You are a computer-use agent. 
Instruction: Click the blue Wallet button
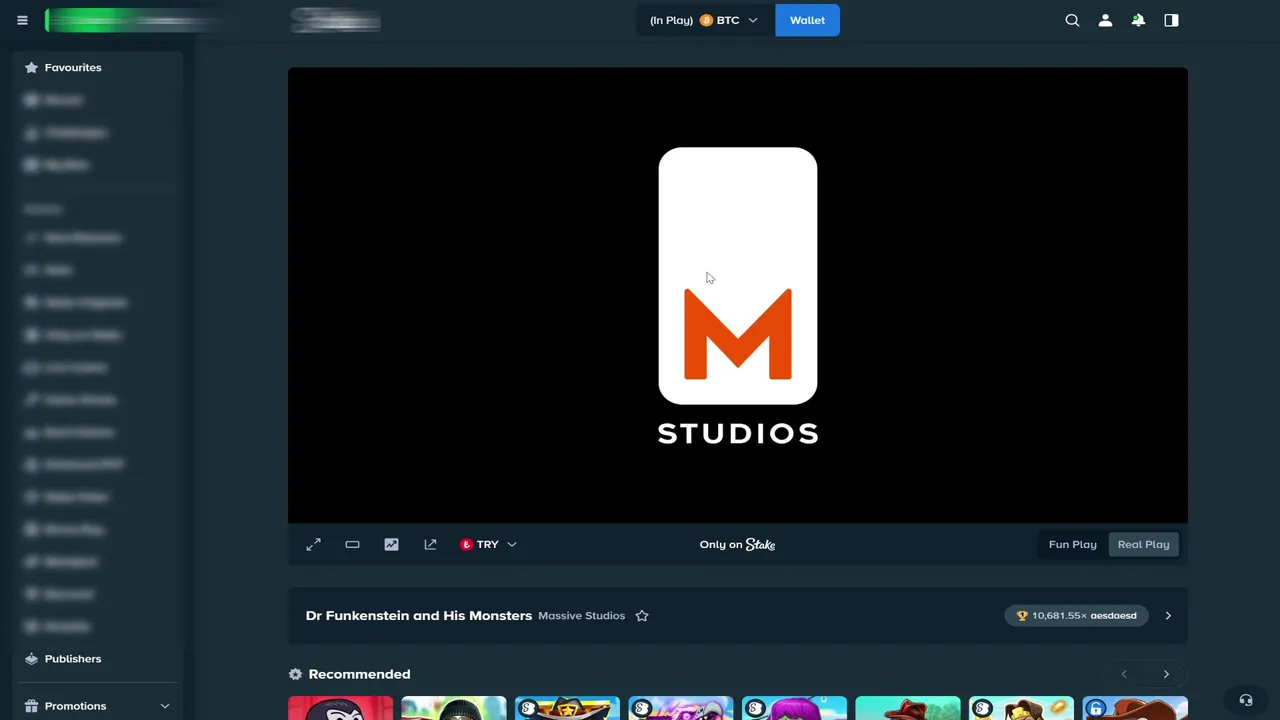click(807, 20)
